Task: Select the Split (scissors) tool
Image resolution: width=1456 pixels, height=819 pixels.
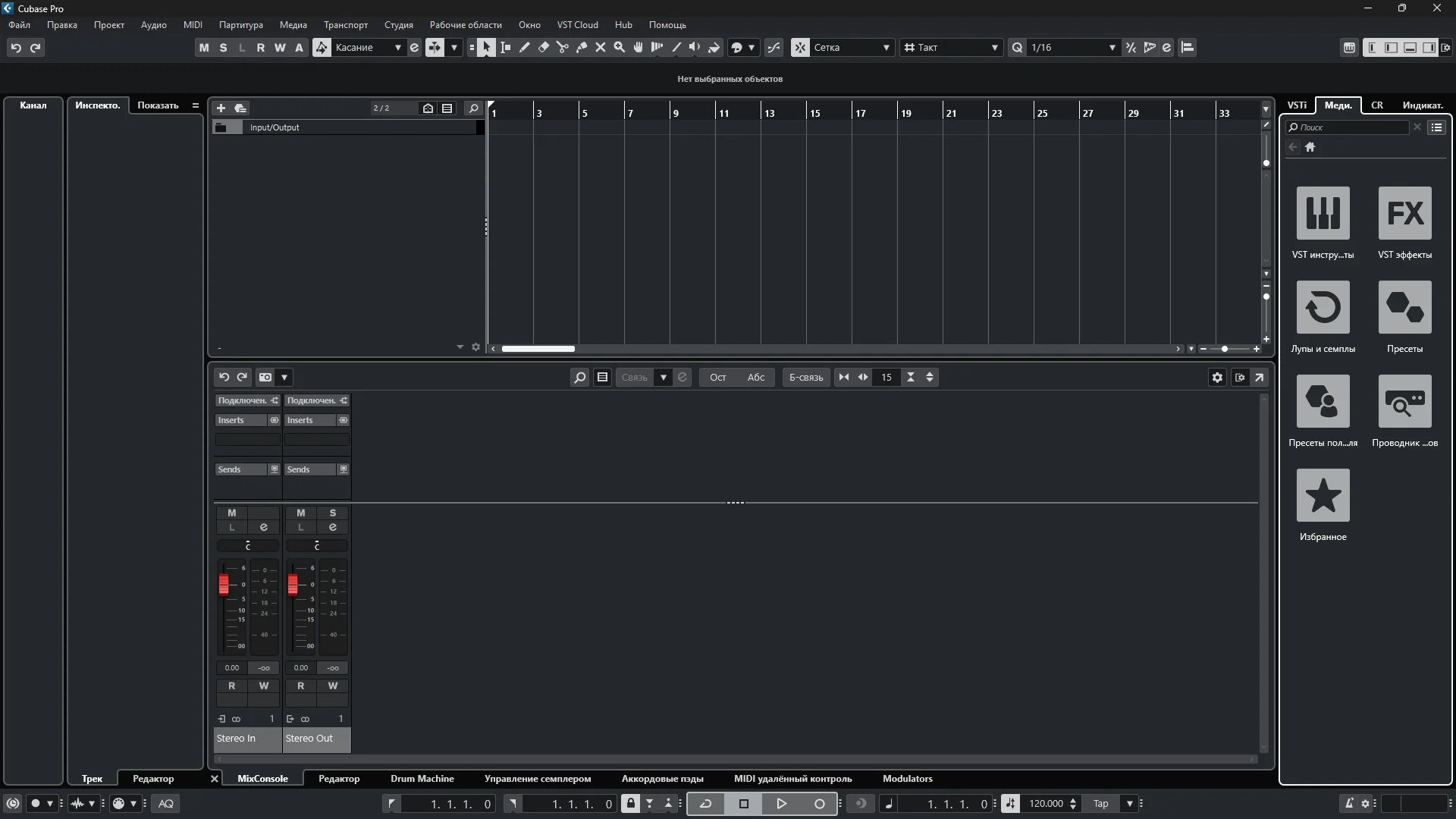Action: point(563,47)
